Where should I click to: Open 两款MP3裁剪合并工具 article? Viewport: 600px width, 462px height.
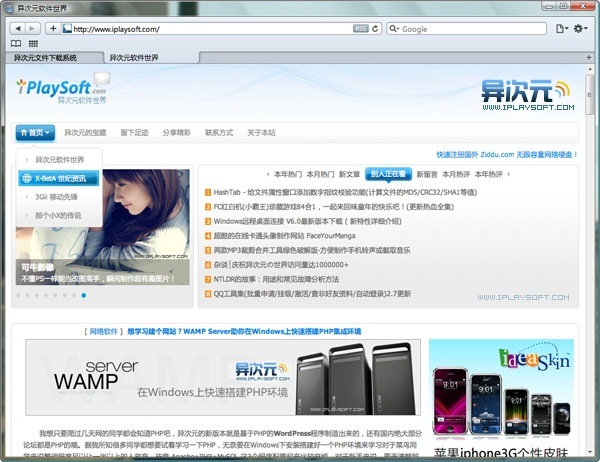click(312, 250)
